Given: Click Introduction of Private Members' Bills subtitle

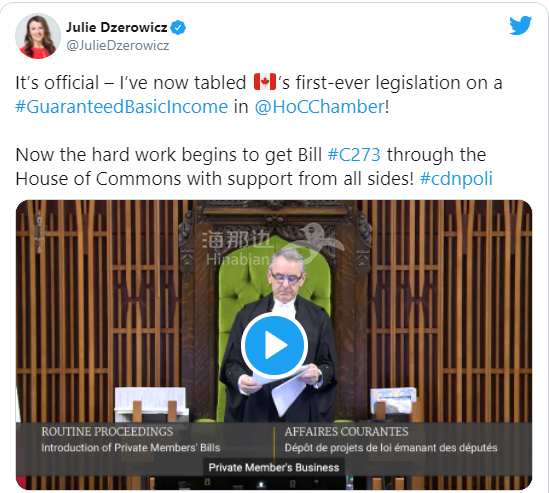Looking at the screenshot, I should (131, 448).
